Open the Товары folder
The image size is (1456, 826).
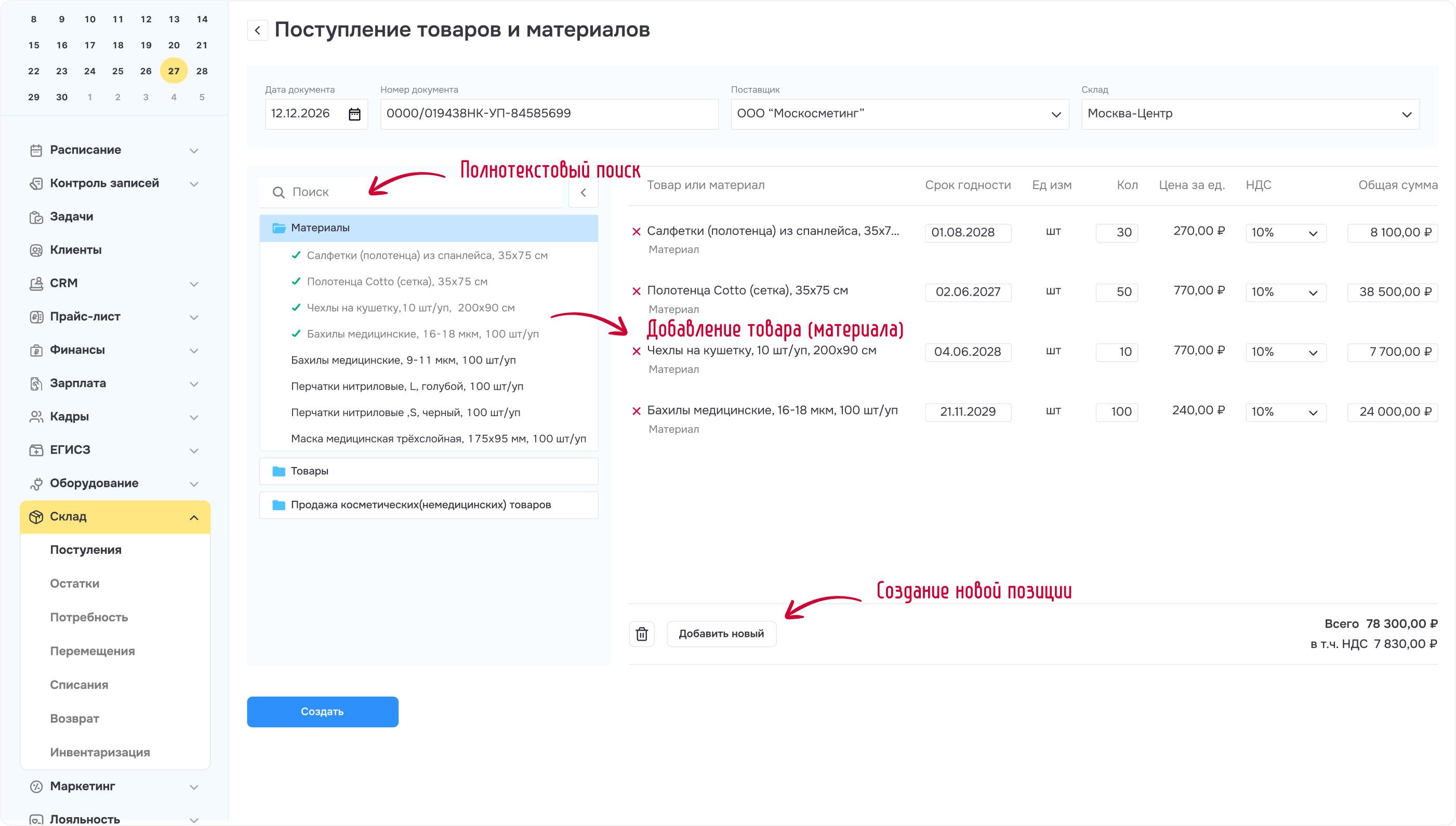[429, 471]
